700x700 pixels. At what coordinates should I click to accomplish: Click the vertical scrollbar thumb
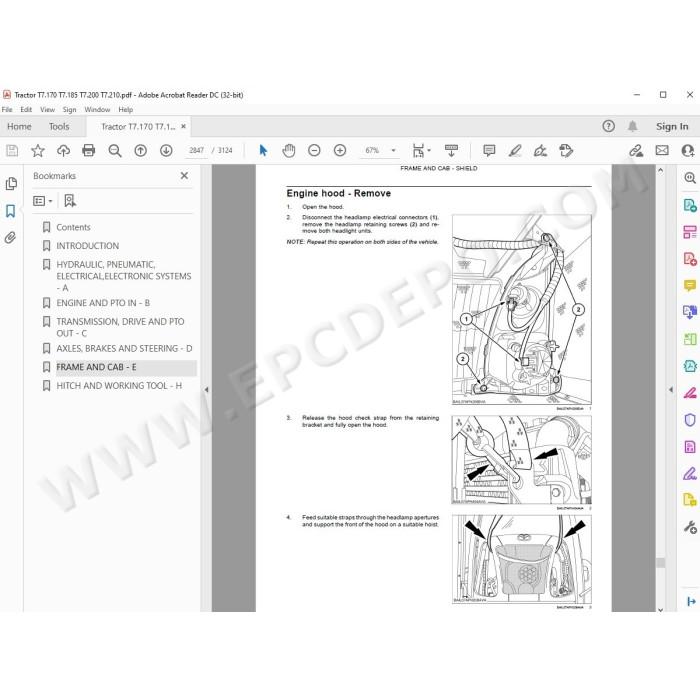[x=660, y=562]
